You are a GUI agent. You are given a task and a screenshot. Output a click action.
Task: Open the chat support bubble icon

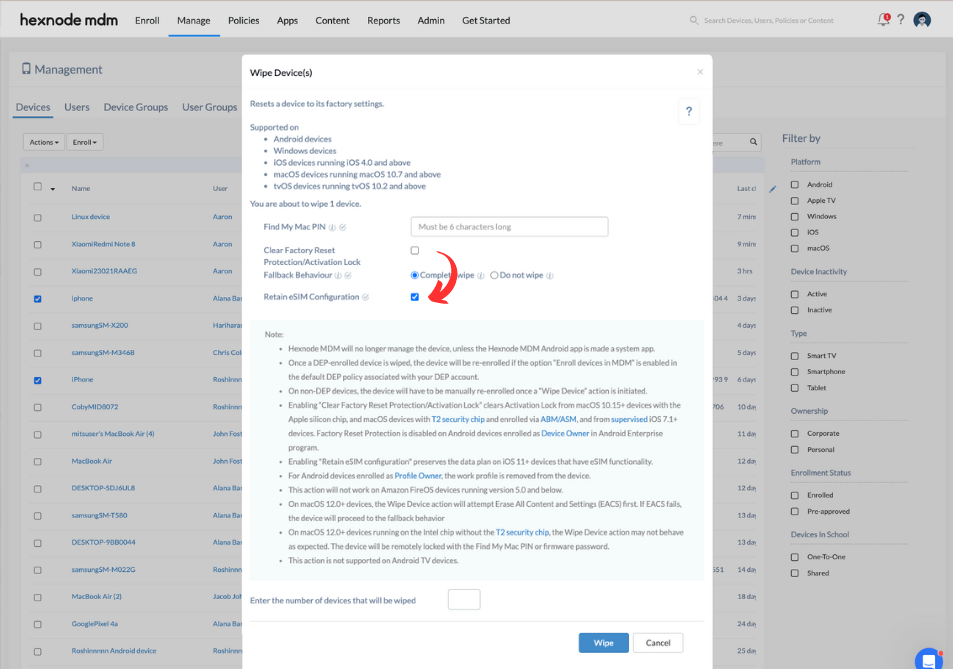pos(929,659)
